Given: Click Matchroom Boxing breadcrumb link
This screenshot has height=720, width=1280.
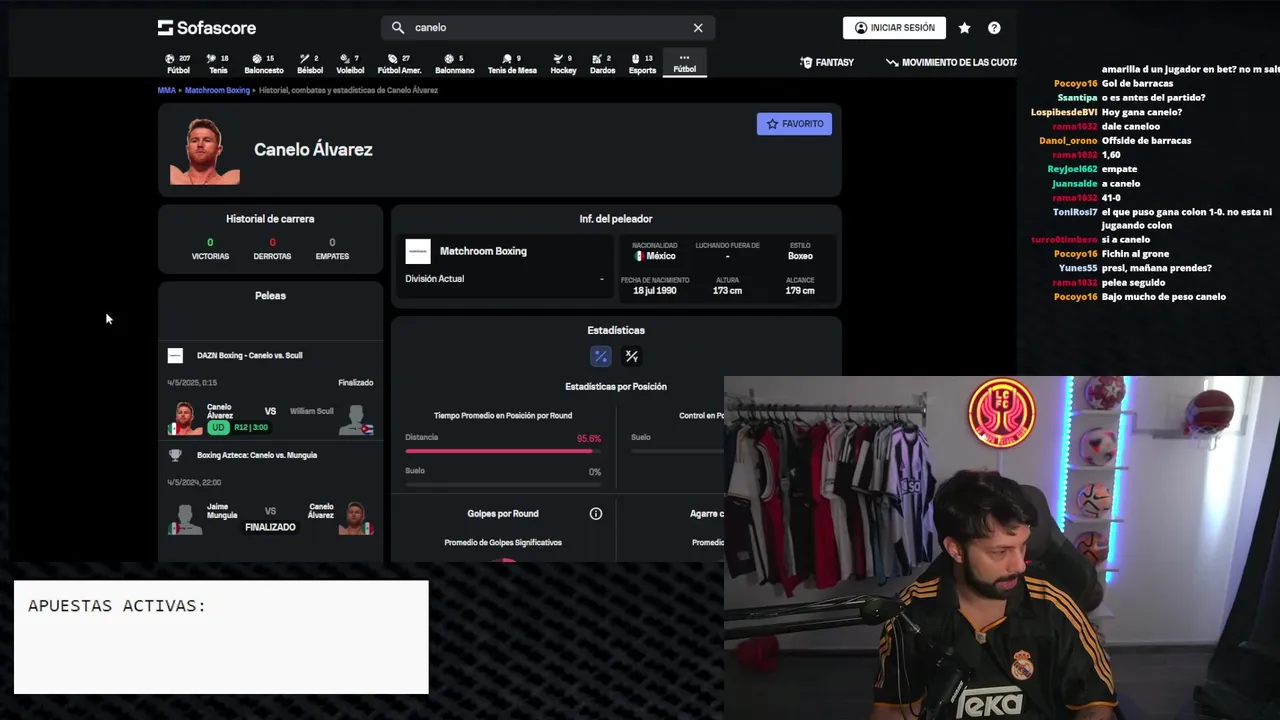Looking at the screenshot, I should click(x=217, y=90).
